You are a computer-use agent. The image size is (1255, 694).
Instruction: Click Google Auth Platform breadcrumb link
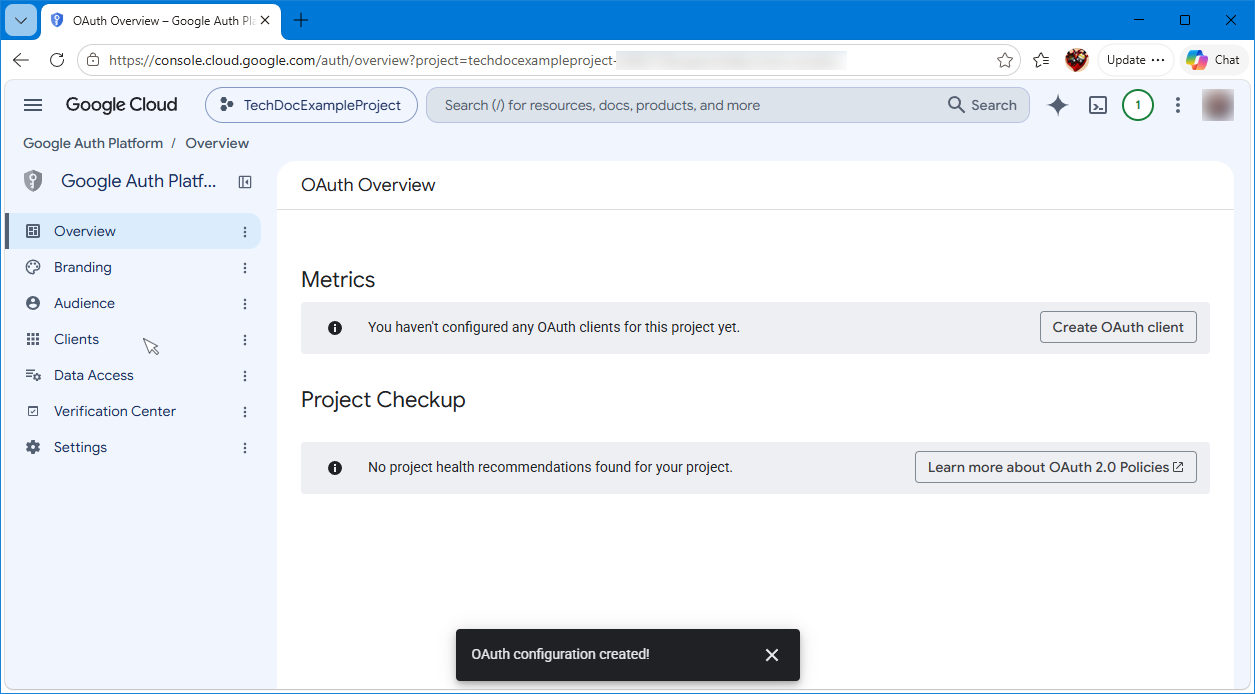pyautogui.click(x=93, y=143)
